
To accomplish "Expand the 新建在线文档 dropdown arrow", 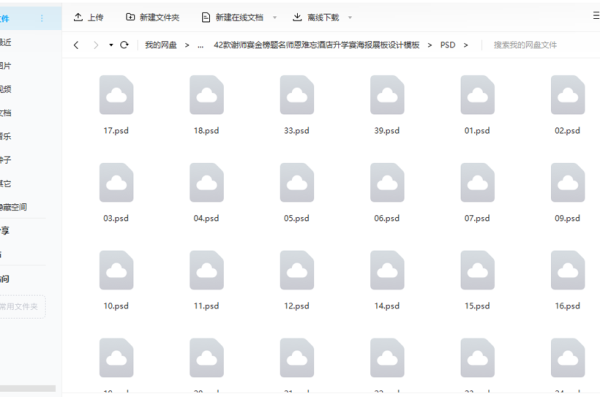I will pos(274,18).
